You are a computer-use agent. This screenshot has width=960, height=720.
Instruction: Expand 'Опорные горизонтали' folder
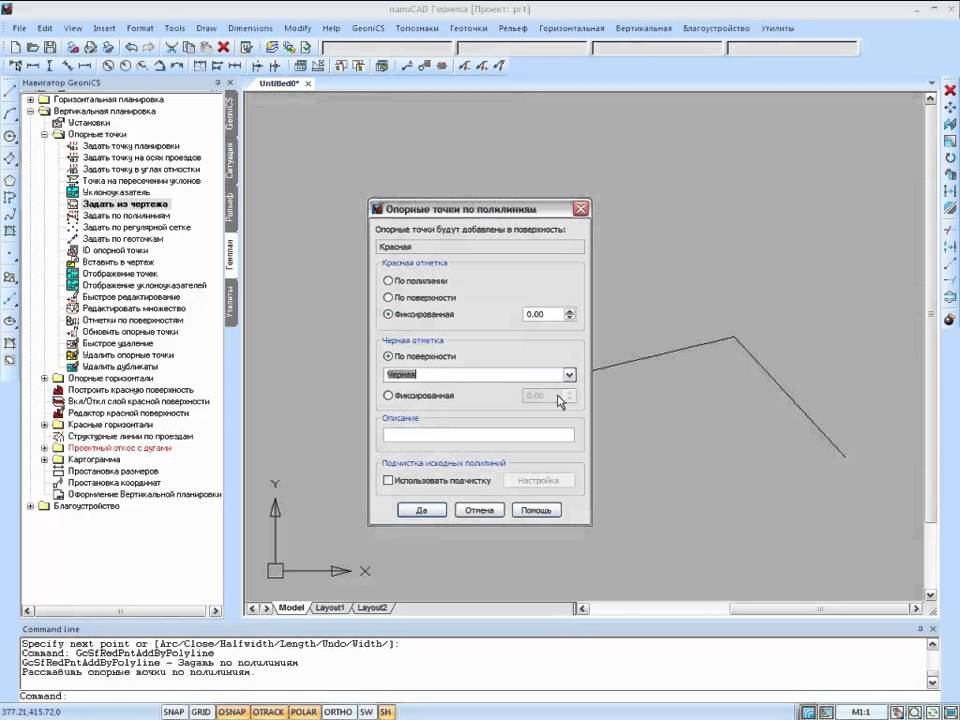tap(45, 378)
